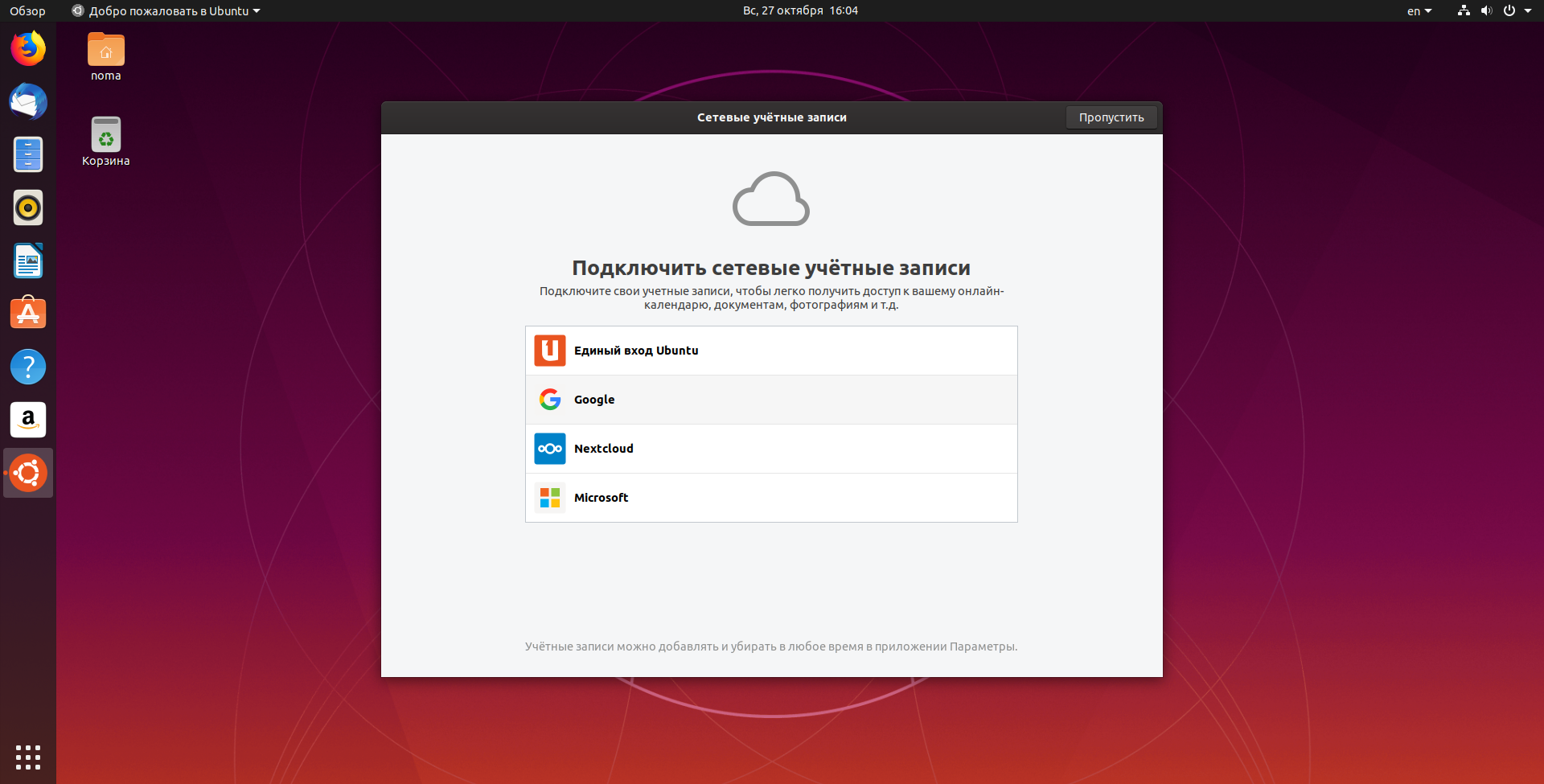Open the Files manager dock icon
The height and width of the screenshot is (784, 1544).
[28, 154]
